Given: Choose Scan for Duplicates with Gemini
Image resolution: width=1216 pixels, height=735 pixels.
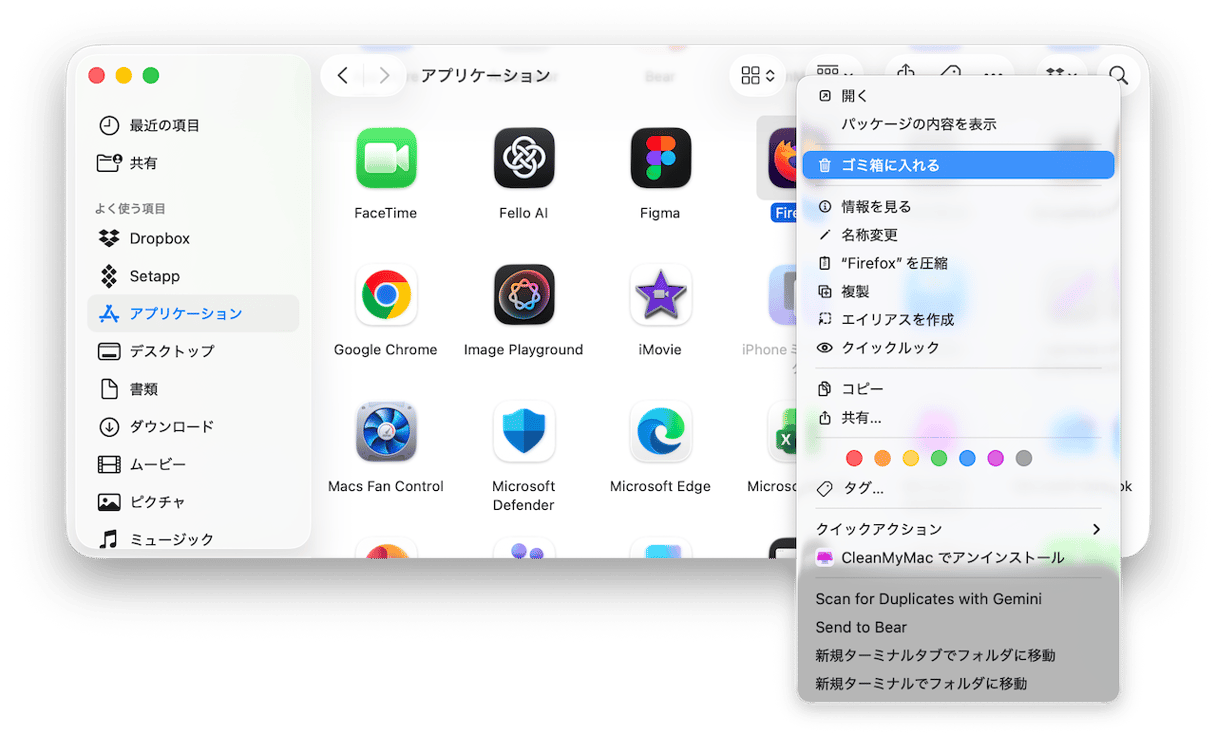Looking at the screenshot, I should [x=958, y=599].
